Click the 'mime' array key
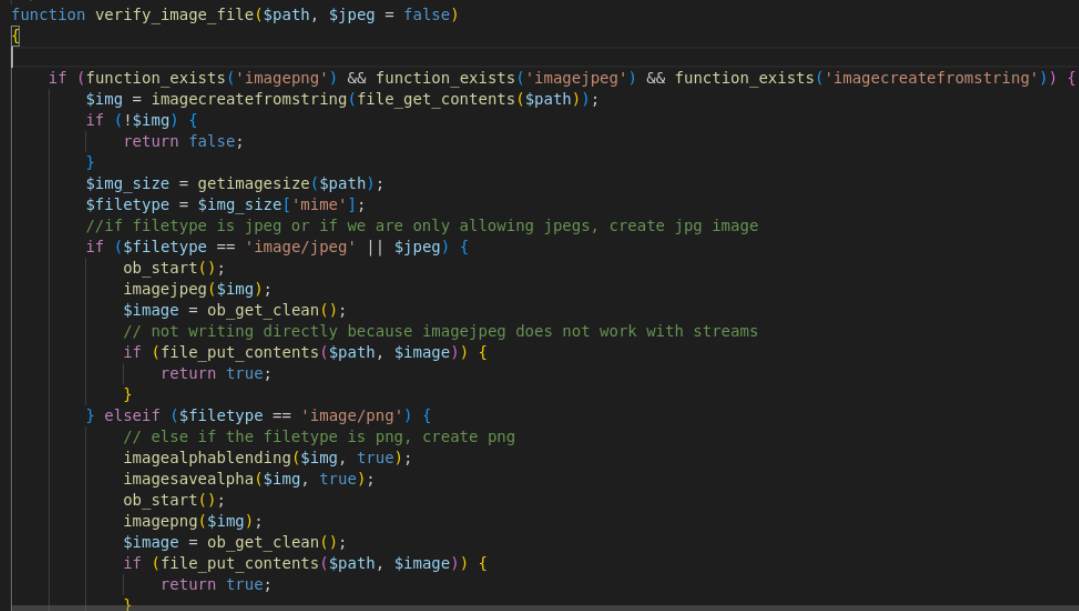This screenshot has width=1079, height=611. tap(319, 204)
